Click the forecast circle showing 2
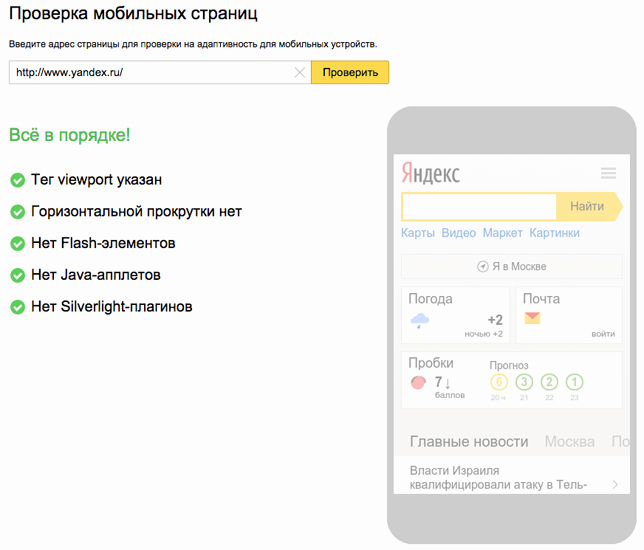The image size is (644, 550). pyautogui.click(x=549, y=382)
